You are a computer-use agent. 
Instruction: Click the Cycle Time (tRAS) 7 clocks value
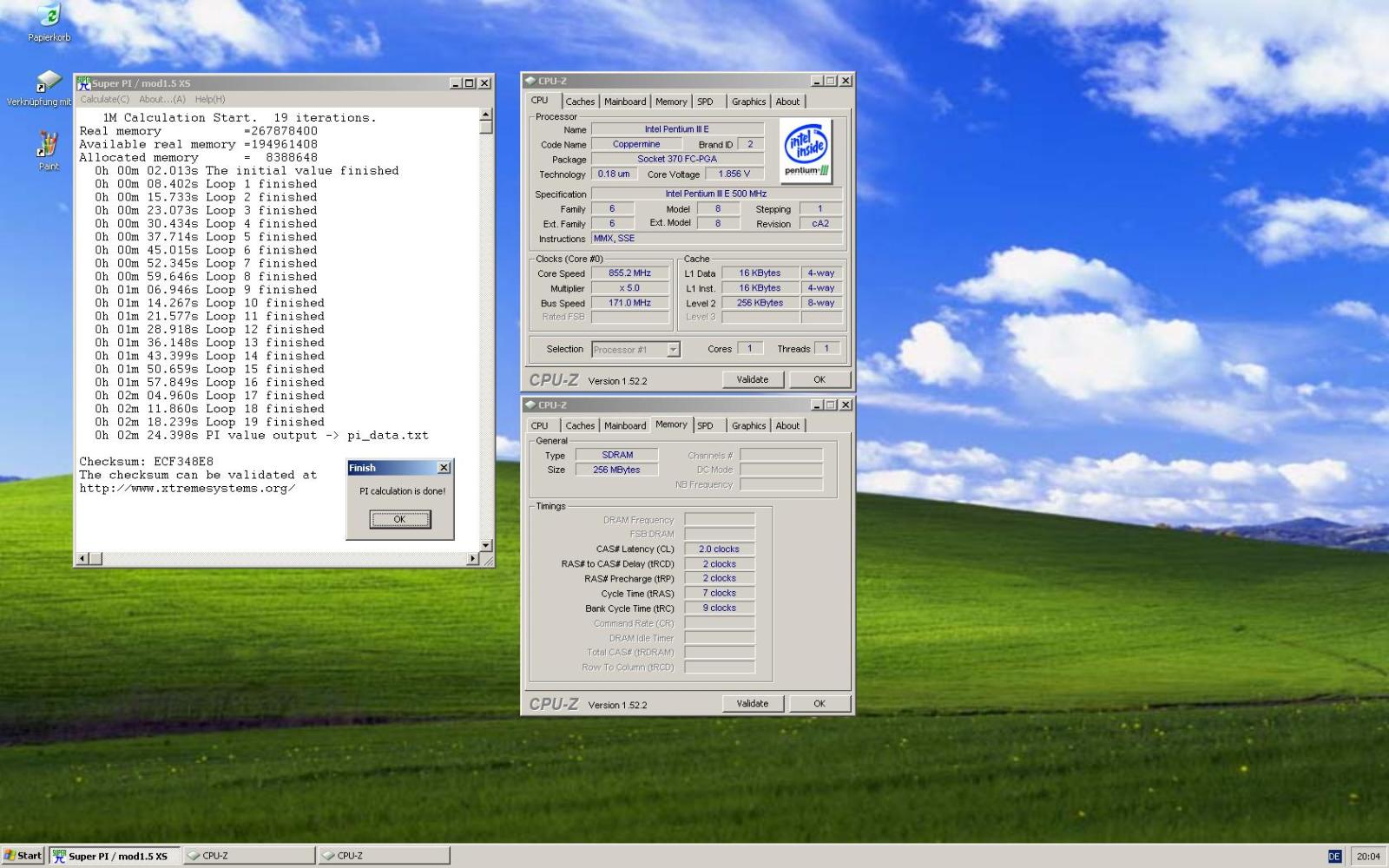[719, 594]
